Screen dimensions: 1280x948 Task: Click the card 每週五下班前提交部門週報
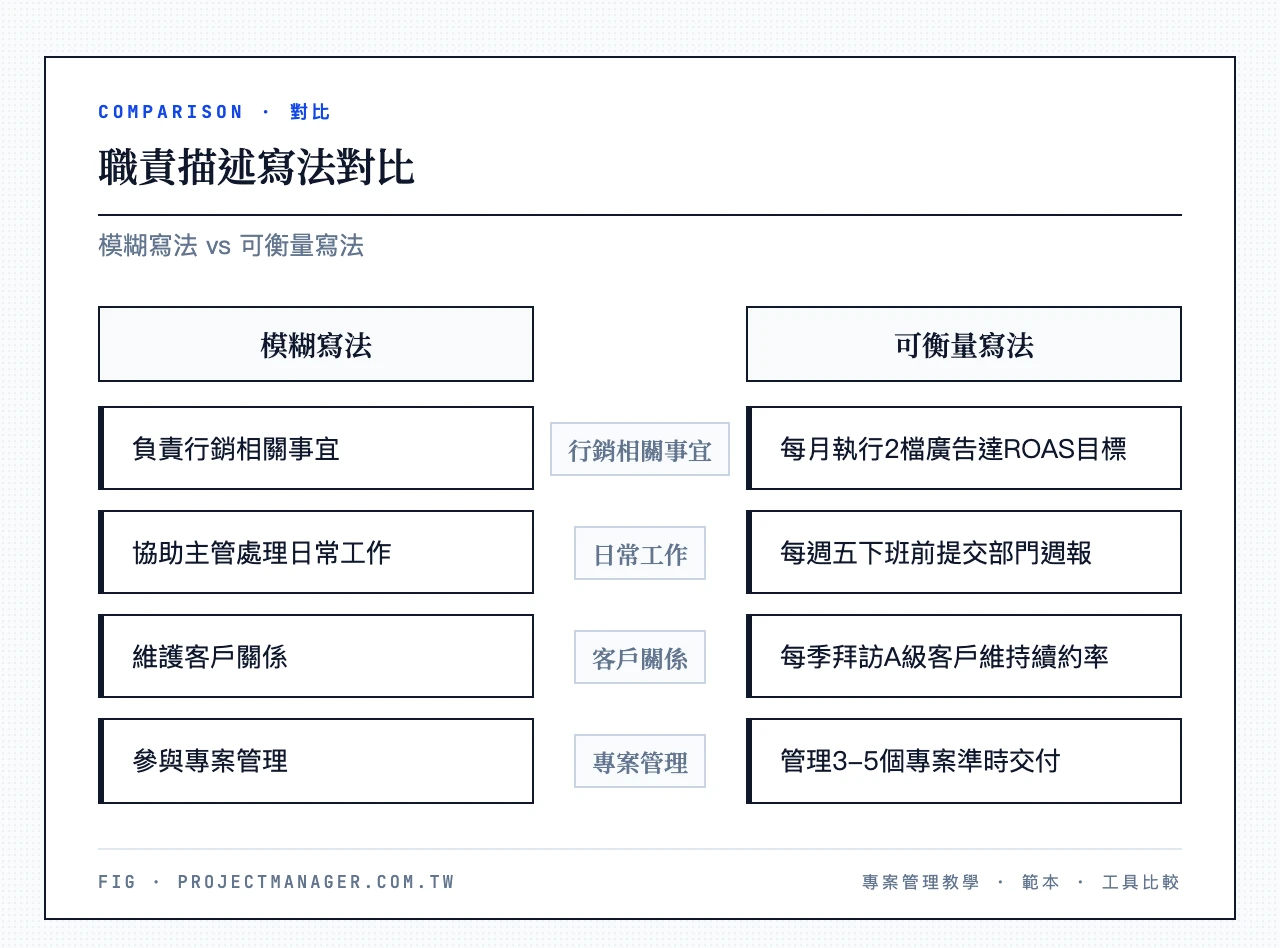[964, 552]
